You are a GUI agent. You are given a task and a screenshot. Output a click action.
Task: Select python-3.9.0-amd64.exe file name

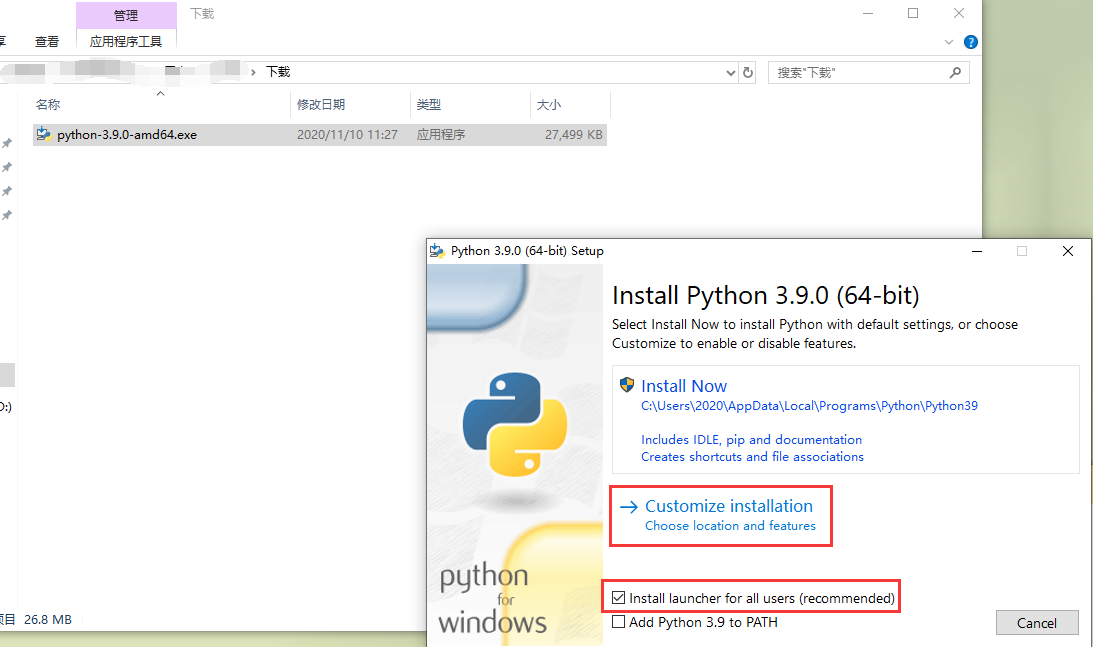127,135
